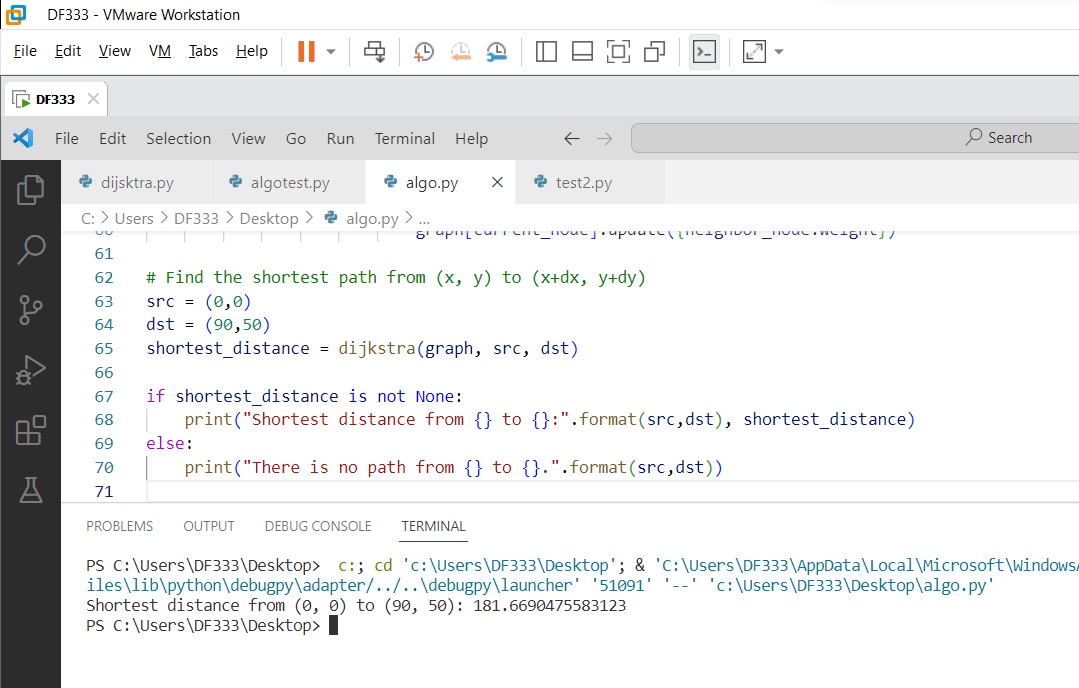
Task: Open the Terminal menu in VS Code
Action: (x=404, y=139)
